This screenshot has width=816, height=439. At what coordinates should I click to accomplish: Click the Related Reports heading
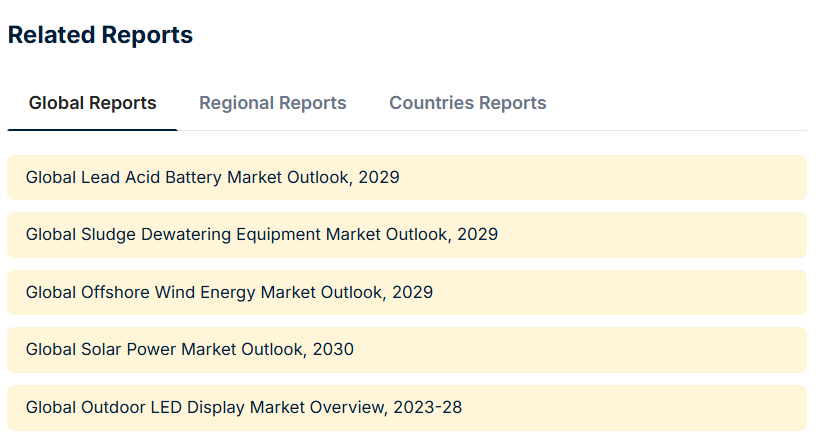tap(100, 35)
